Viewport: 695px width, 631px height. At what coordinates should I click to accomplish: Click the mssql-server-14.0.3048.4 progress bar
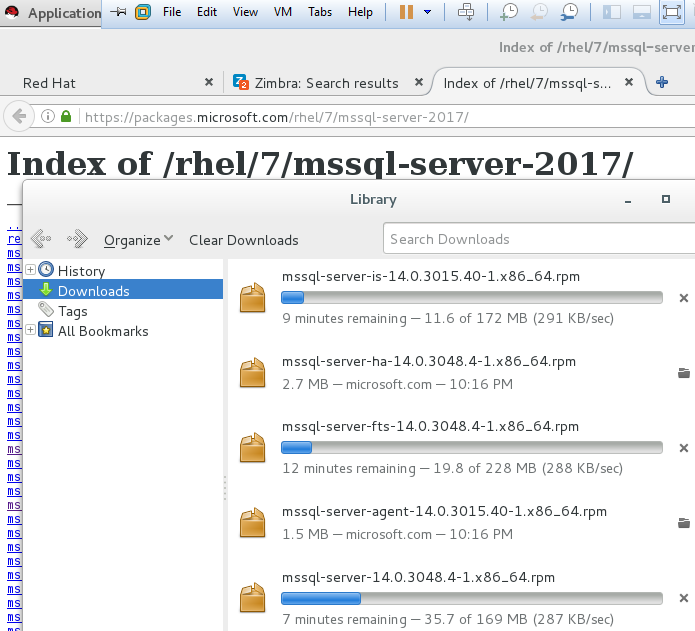click(472, 599)
